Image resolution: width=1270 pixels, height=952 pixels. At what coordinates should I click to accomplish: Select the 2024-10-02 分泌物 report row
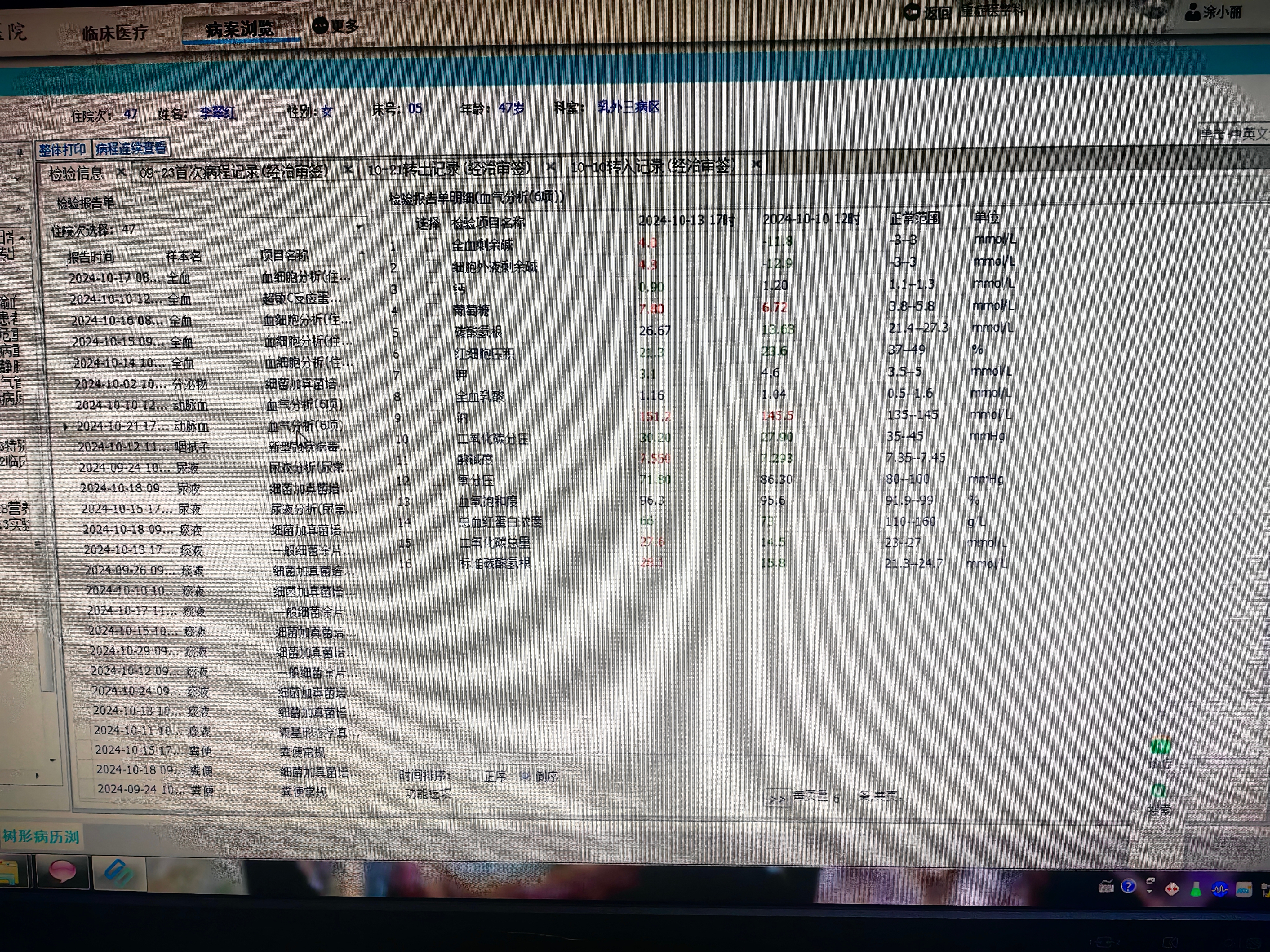point(211,384)
